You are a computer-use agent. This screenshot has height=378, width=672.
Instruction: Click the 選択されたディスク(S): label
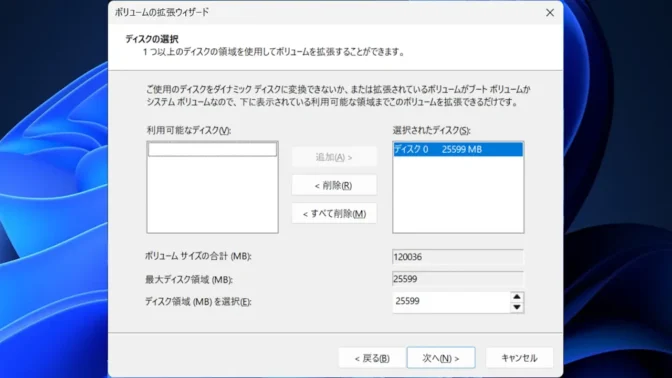pos(431,130)
